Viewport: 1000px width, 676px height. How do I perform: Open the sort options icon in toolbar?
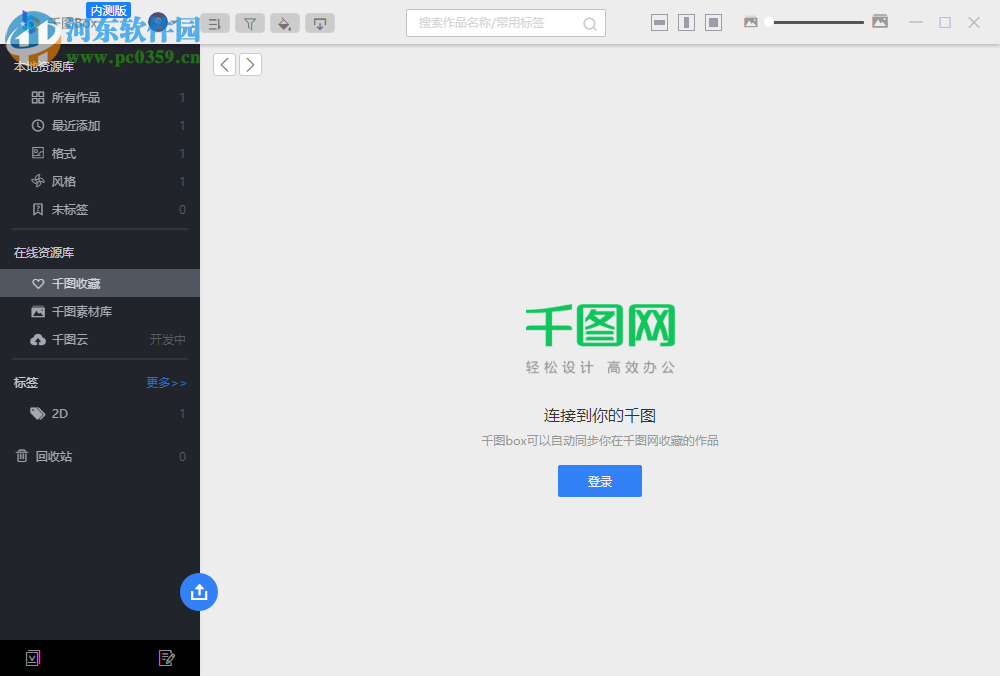pos(214,23)
